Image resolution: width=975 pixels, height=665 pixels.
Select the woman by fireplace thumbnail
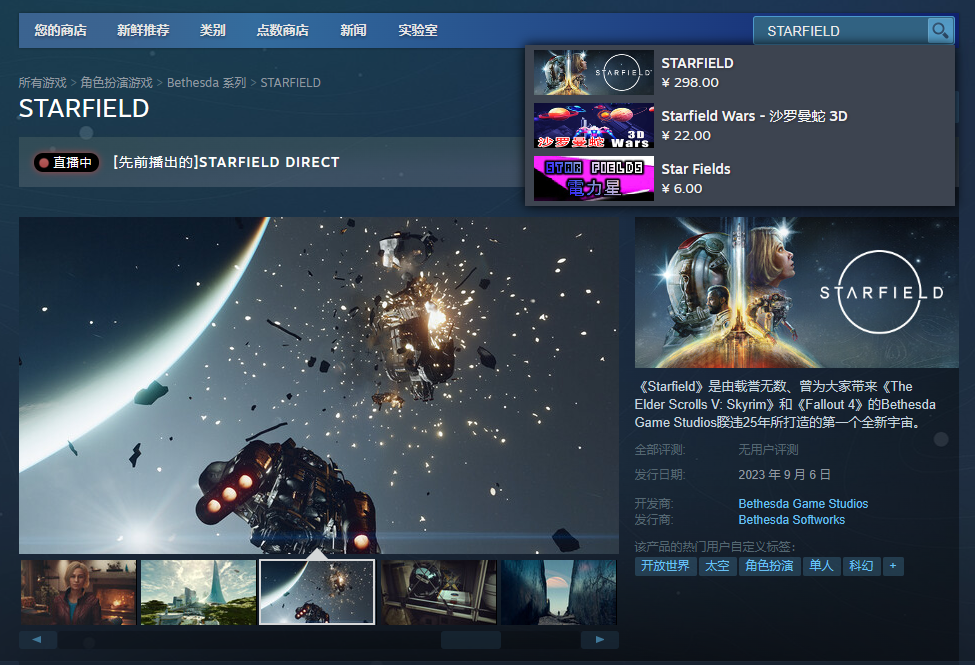78,592
